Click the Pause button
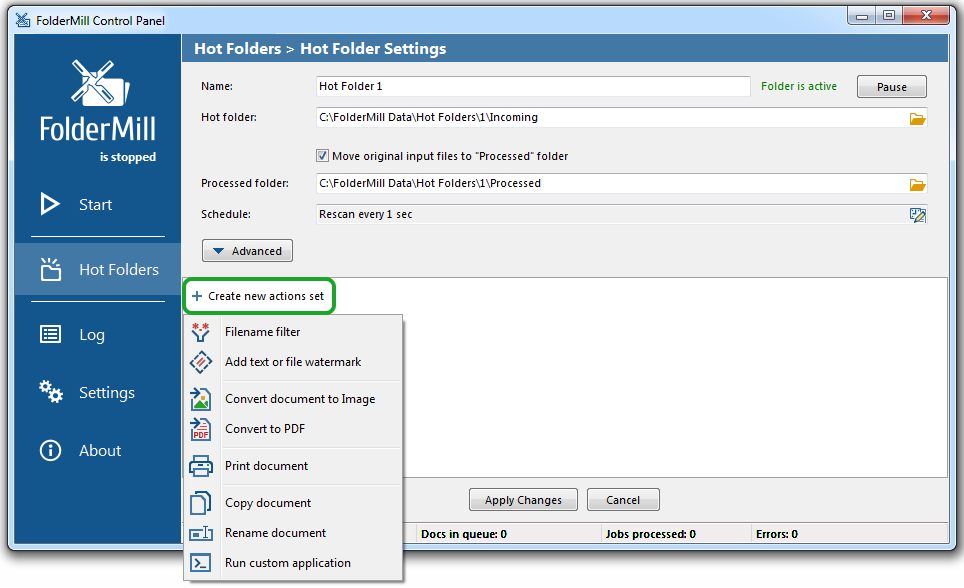Viewport: 964px width, 588px height. pos(891,87)
